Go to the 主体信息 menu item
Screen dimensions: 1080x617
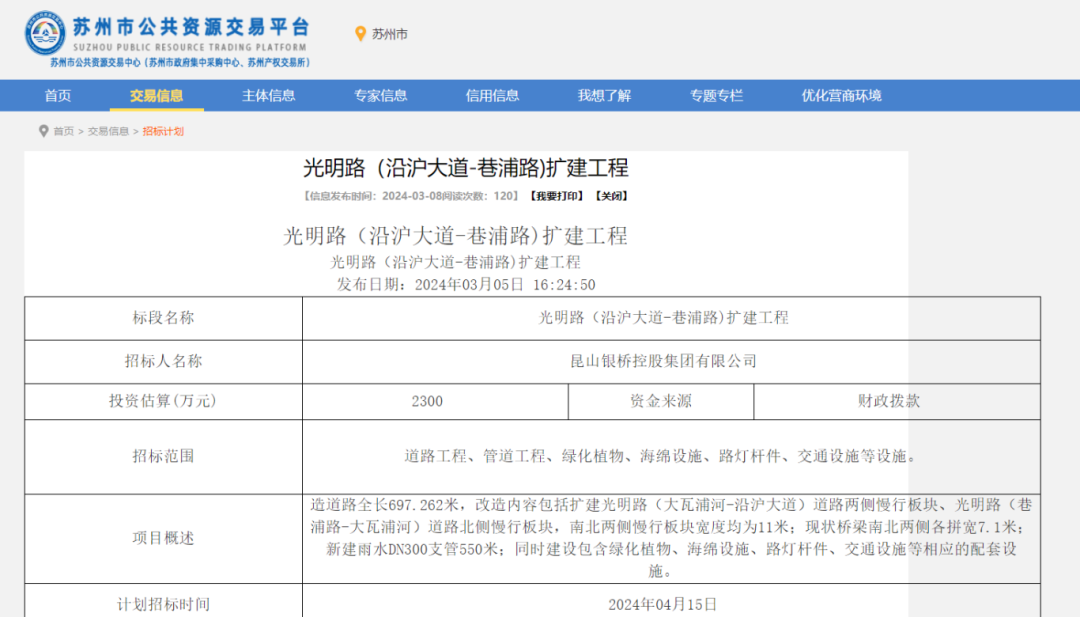tap(269, 96)
